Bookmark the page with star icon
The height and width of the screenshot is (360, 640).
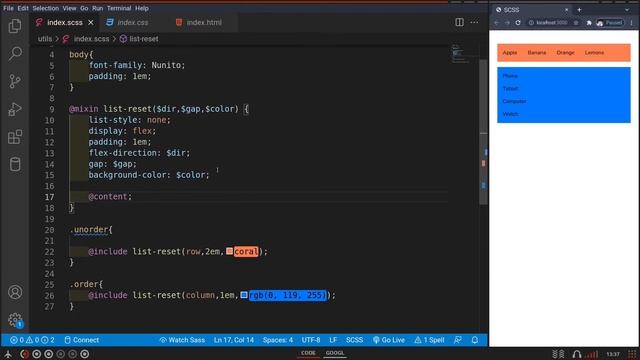coord(576,23)
